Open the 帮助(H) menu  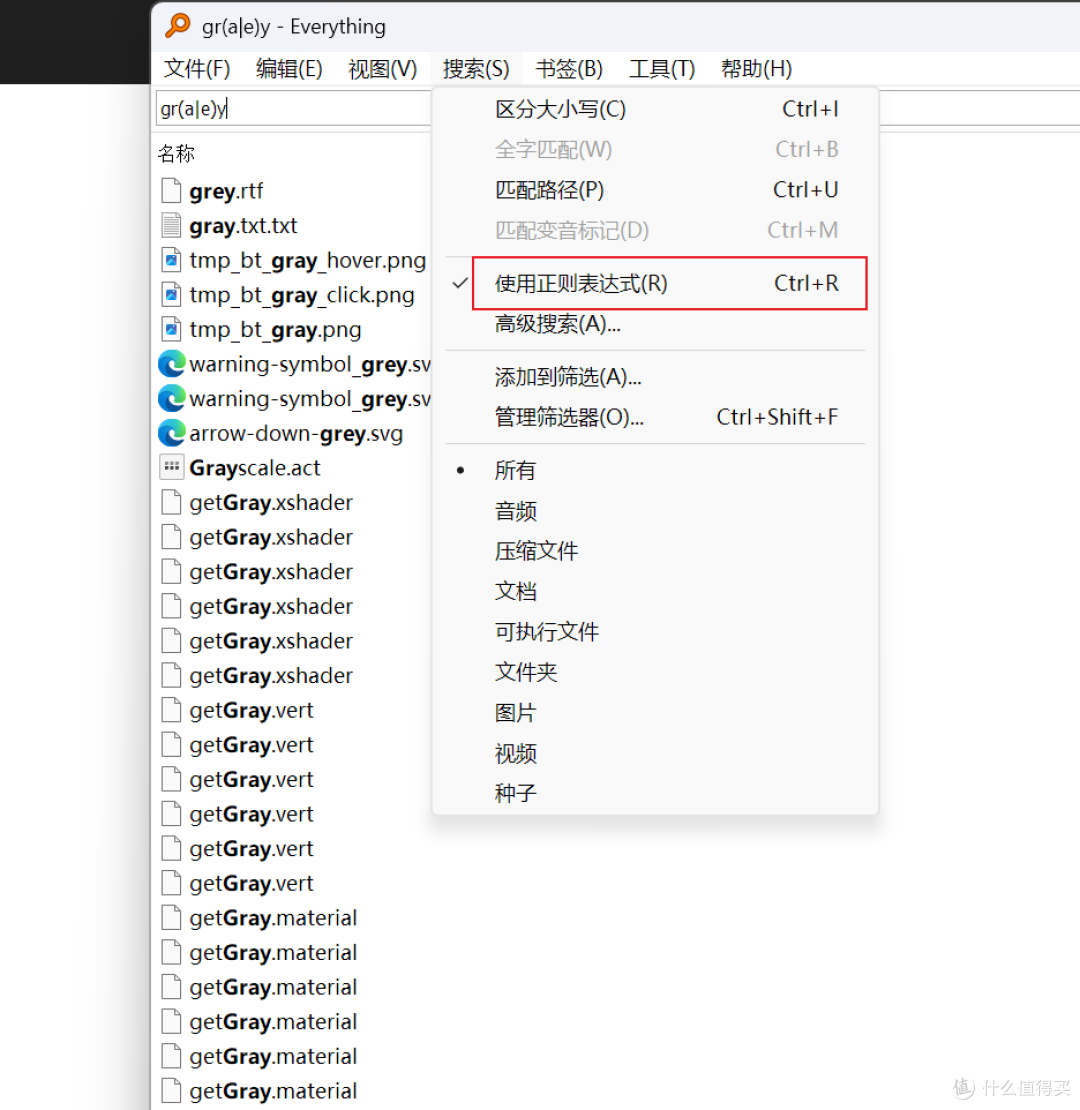click(x=756, y=69)
